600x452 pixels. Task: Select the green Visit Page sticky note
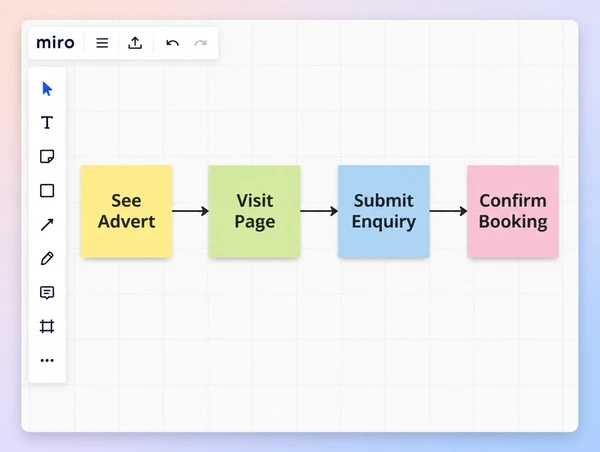(x=254, y=211)
